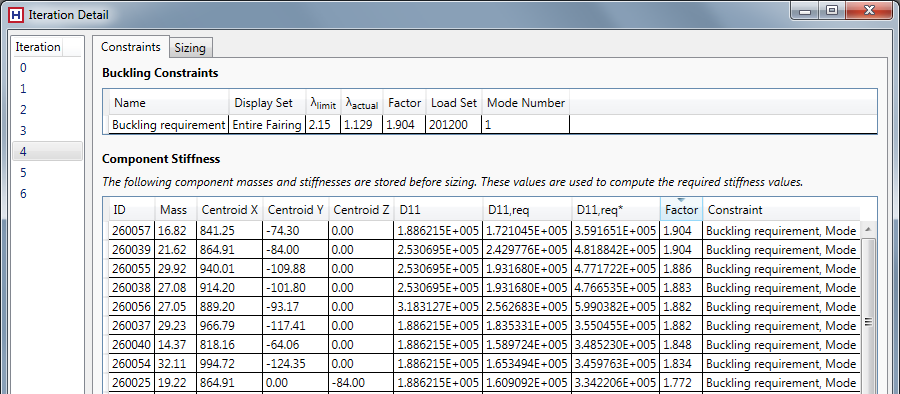This screenshot has height=394, width=900.
Task: Click the λactual value 1.129
Action: (x=362, y=125)
